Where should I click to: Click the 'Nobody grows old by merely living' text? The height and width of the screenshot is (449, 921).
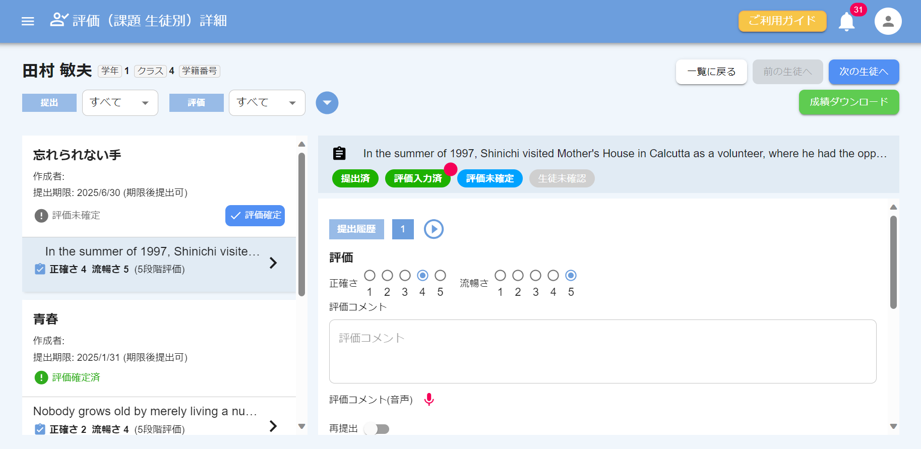tap(146, 411)
